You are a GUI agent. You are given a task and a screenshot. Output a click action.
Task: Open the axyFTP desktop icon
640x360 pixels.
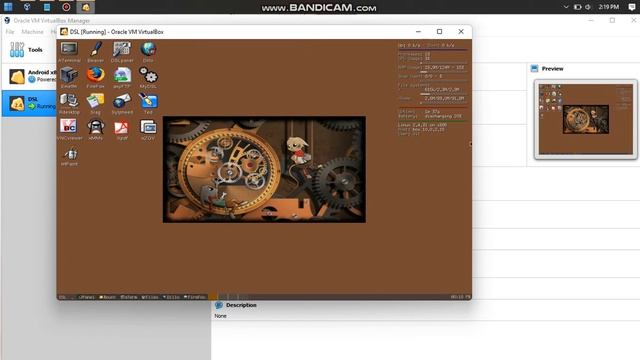tap(122, 75)
